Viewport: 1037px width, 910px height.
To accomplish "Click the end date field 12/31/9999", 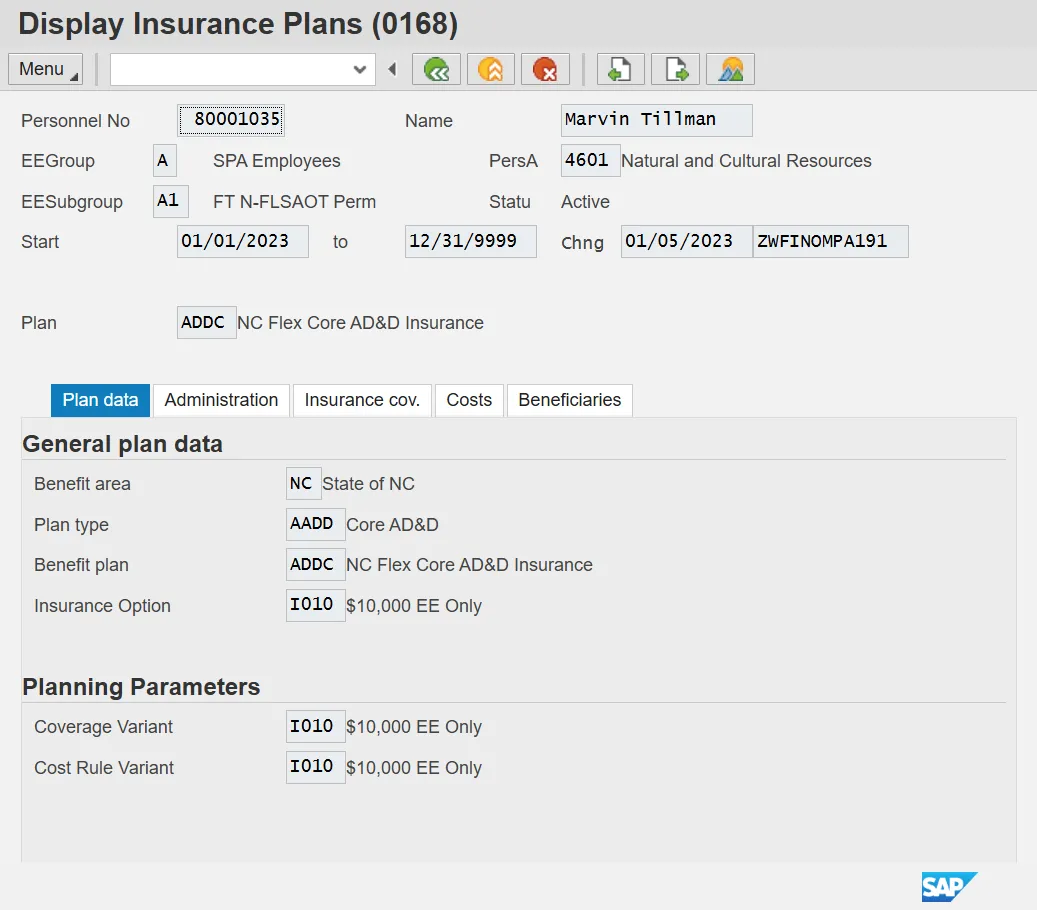I will coord(470,241).
